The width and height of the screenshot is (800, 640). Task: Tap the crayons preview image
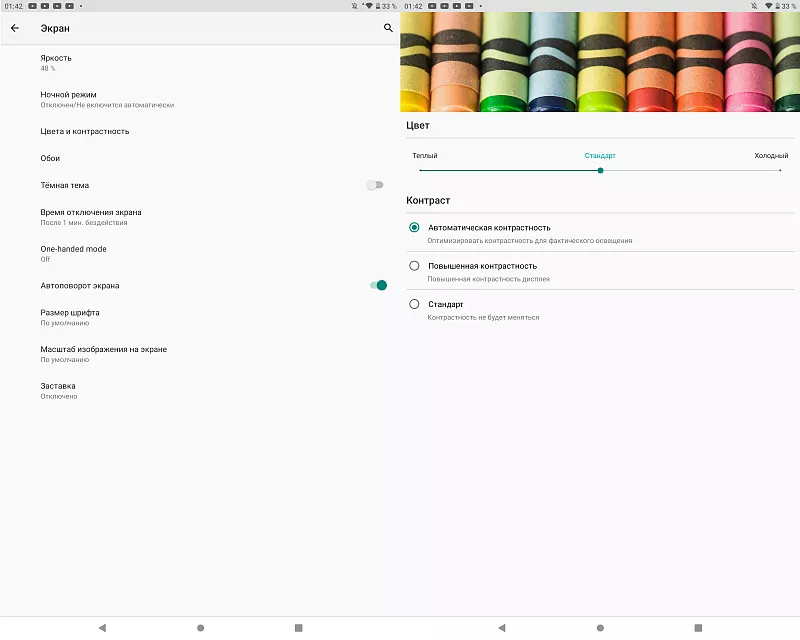(600, 62)
